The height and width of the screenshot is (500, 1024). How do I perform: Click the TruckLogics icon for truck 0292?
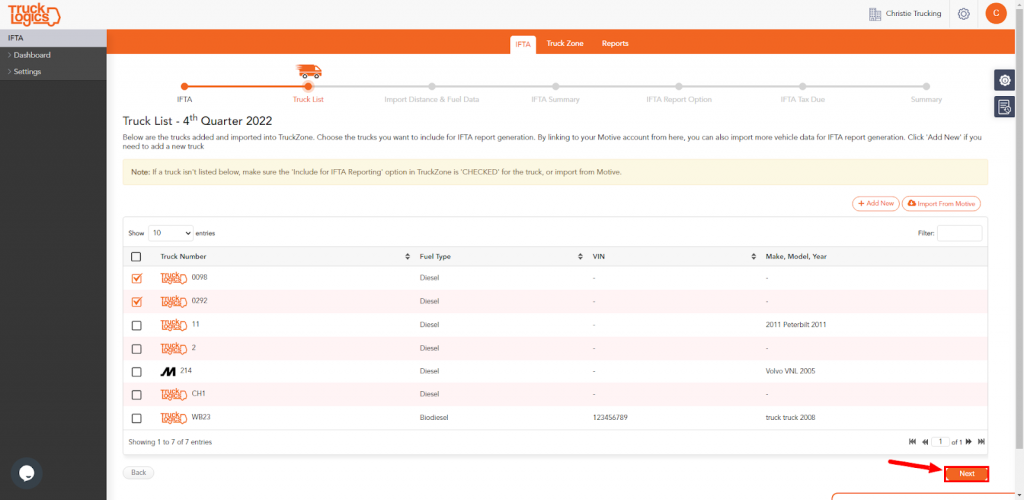click(x=174, y=302)
